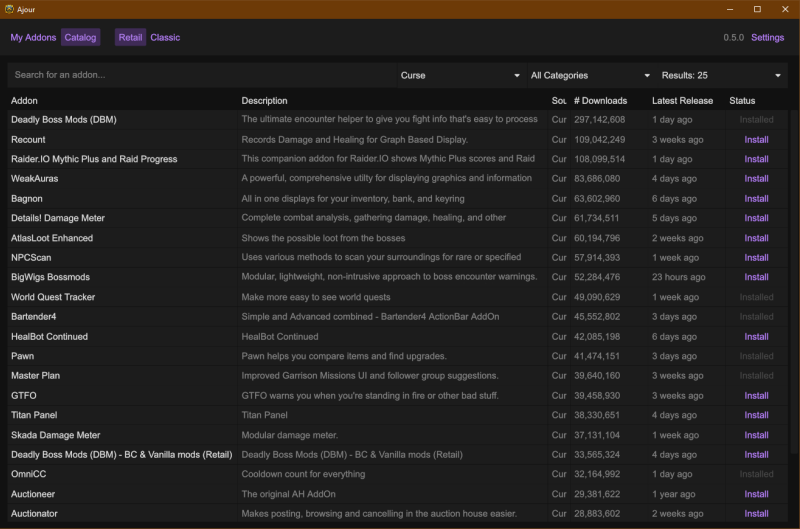Click the OmniCC addon name
800x529 pixels.
coord(29,474)
